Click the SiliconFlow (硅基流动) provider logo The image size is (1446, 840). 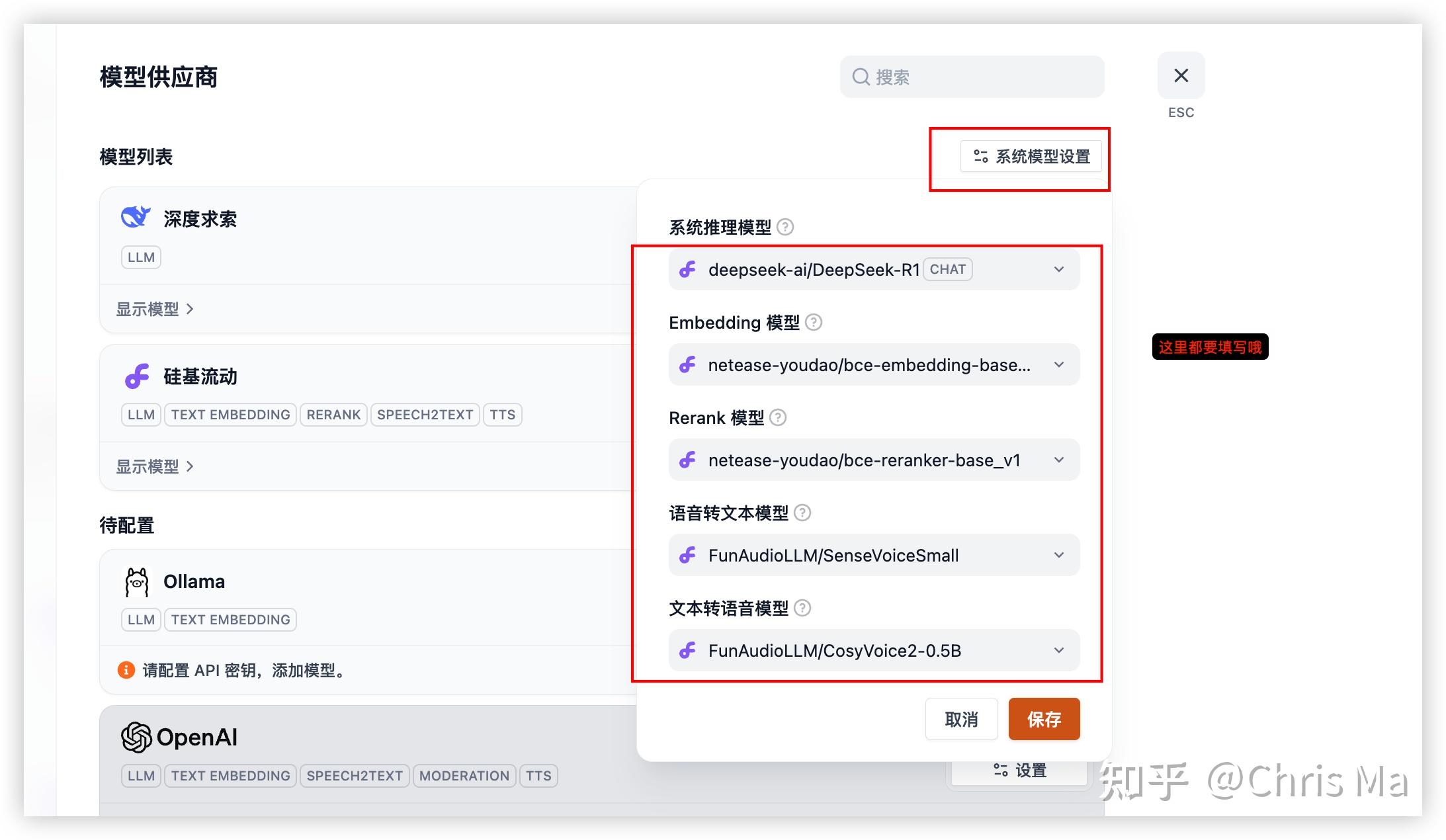pos(137,376)
